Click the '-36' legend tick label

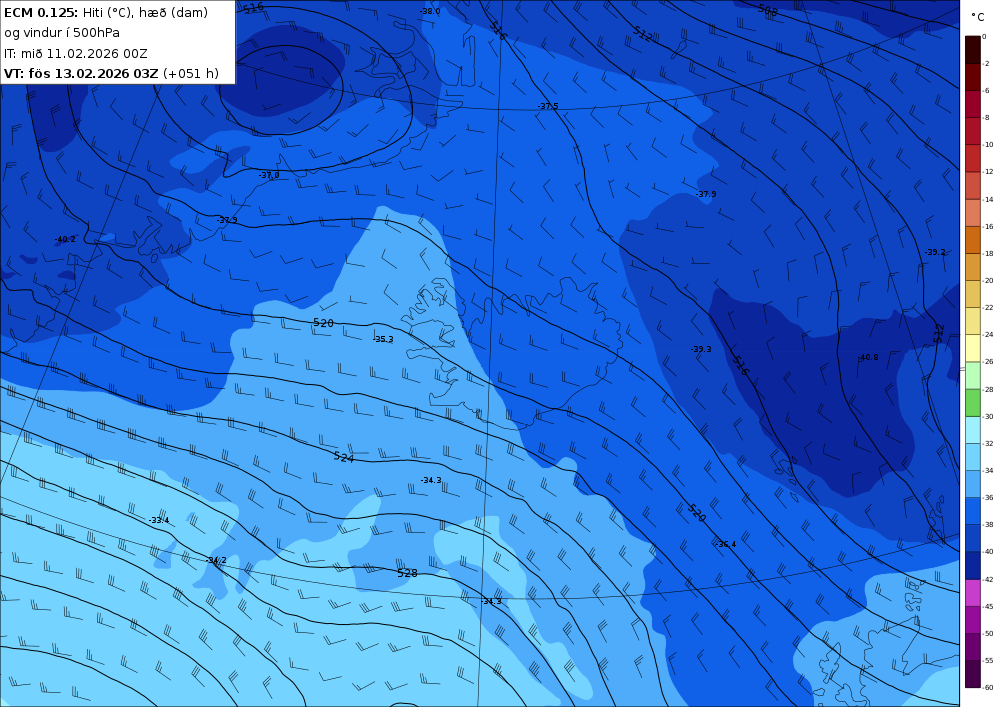pos(989,498)
